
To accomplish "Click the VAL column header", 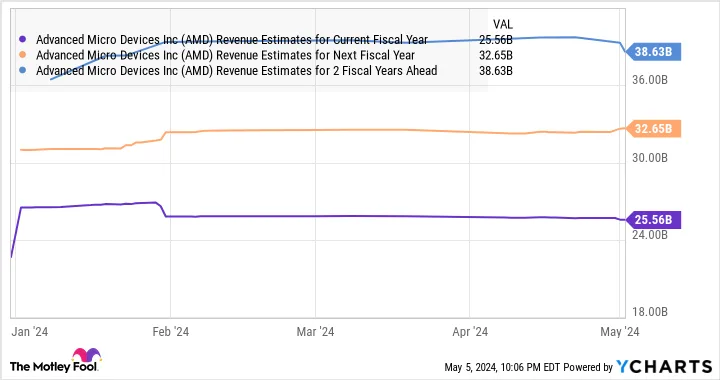I will click(x=502, y=24).
